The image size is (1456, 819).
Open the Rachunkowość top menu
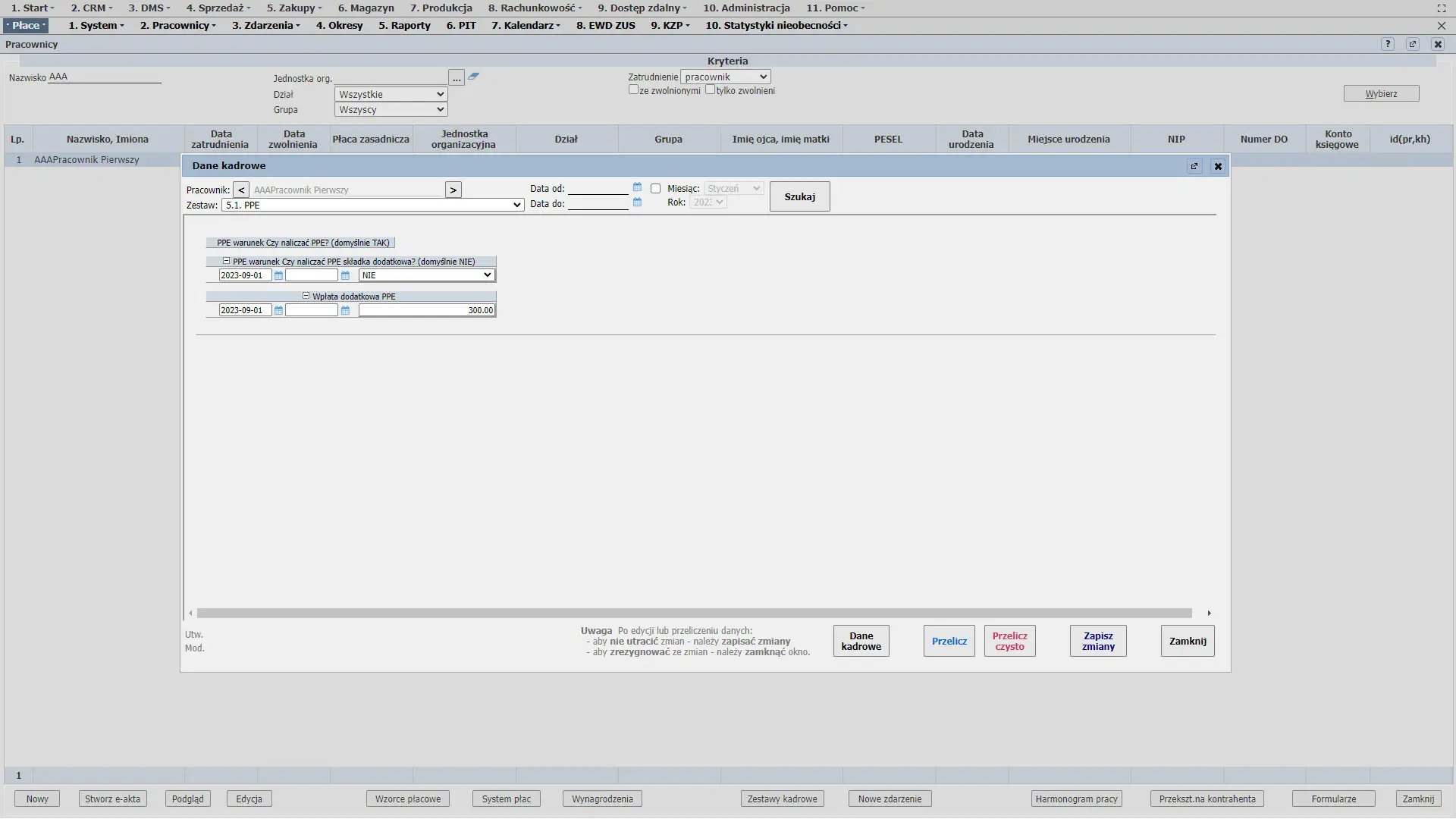coord(535,8)
